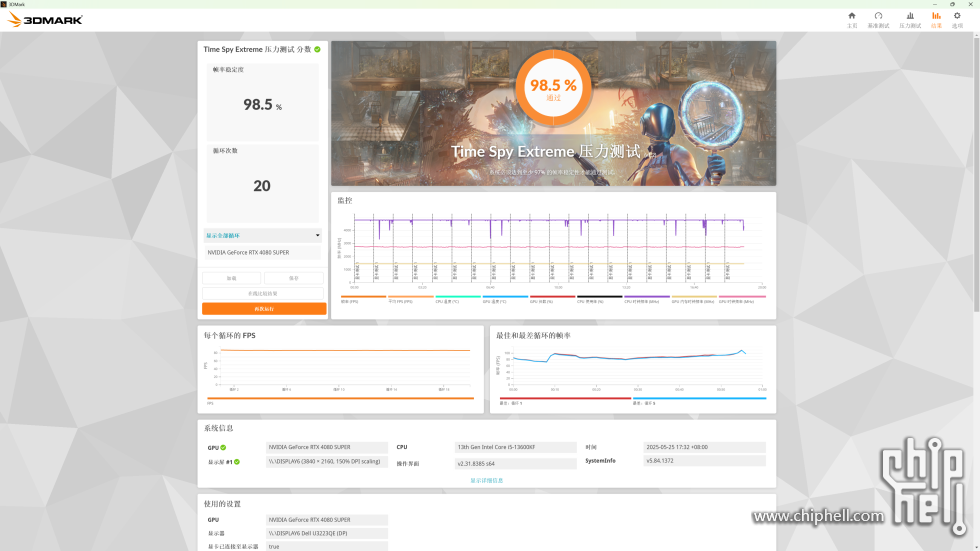Image resolution: width=980 pixels, height=551 pixels.
Task: Click the 98.5 % pass circle in banner
Action: (x=553, y=87)
